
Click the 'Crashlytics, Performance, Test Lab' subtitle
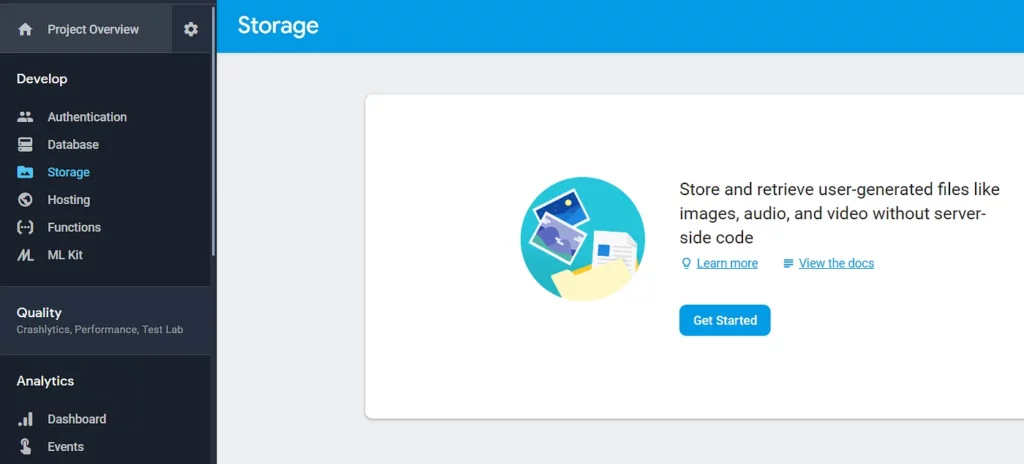100,329
